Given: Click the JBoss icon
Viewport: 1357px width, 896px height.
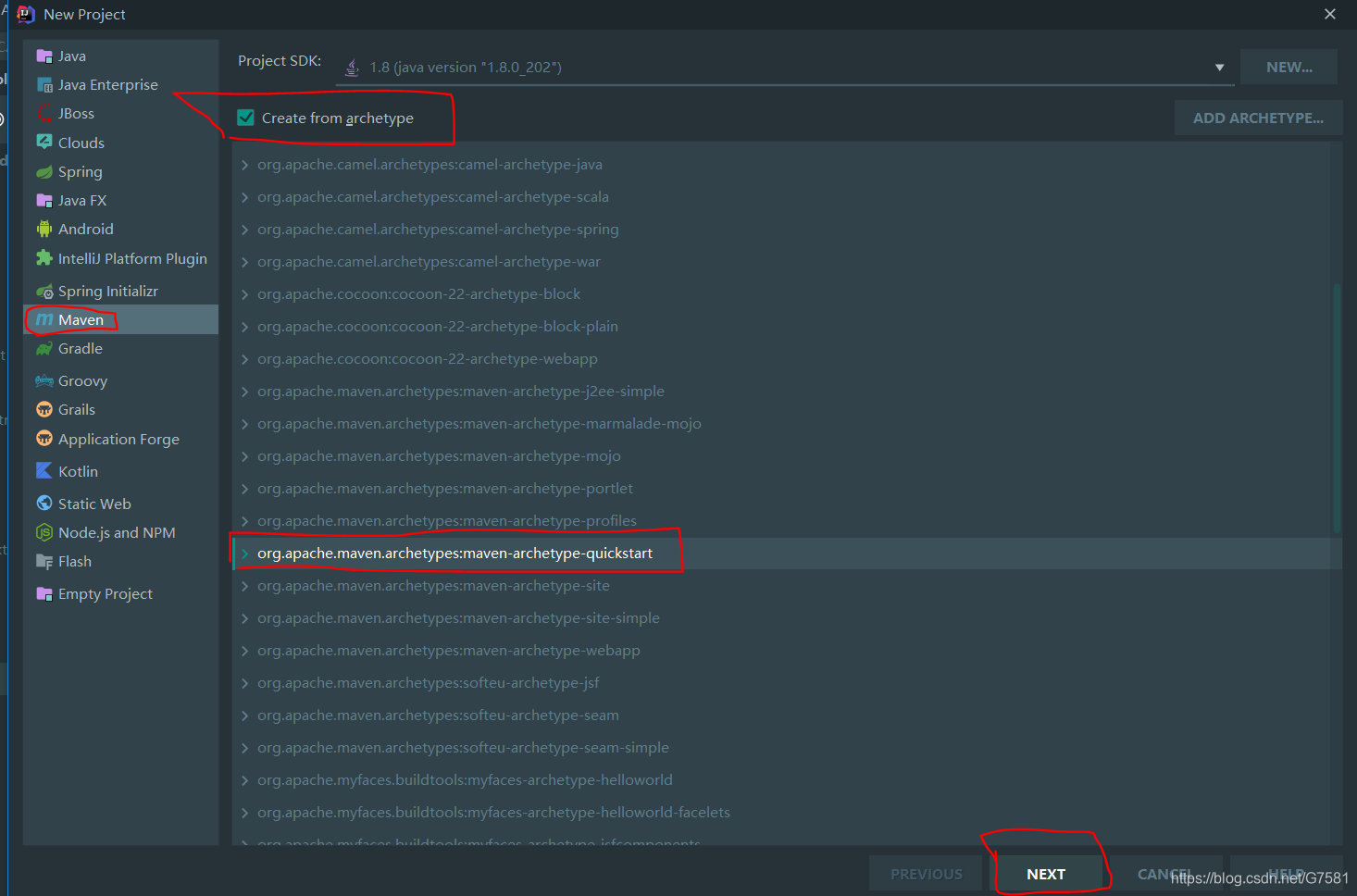Looking at the screenshot, I should click(x=44, y=113).
